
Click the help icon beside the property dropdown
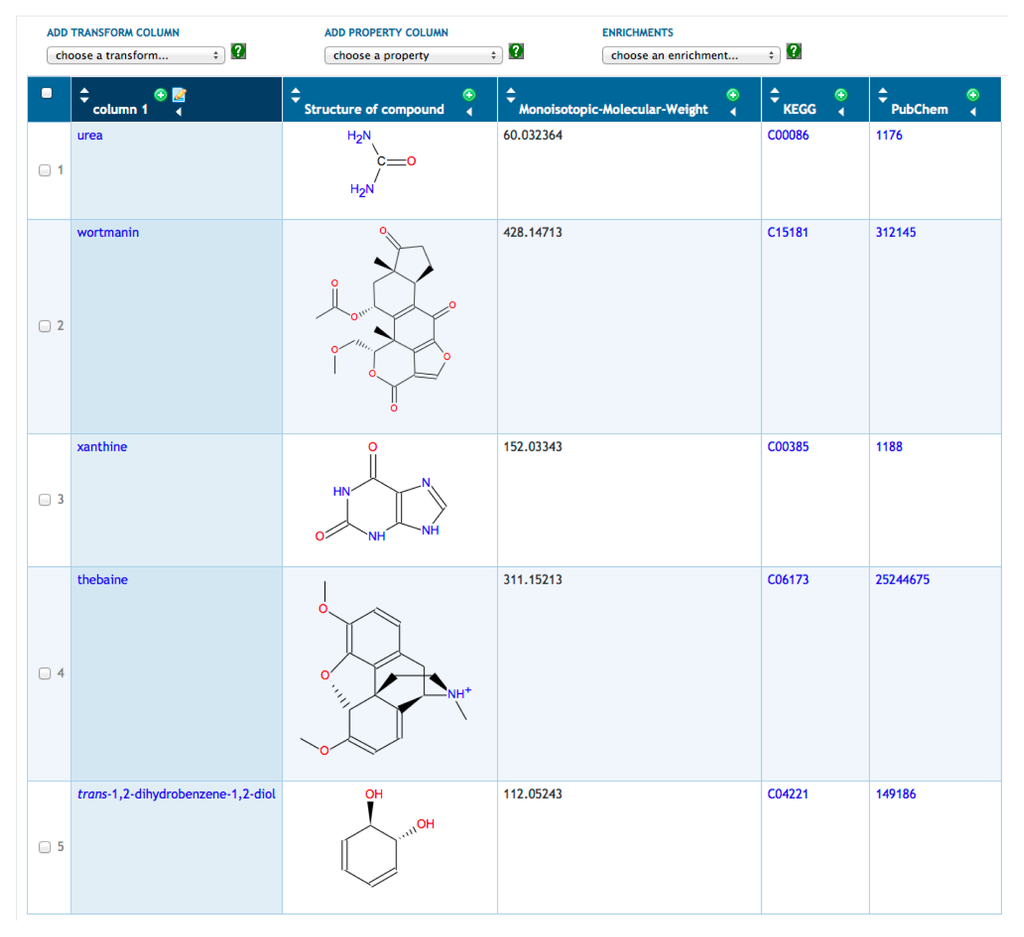516,52
